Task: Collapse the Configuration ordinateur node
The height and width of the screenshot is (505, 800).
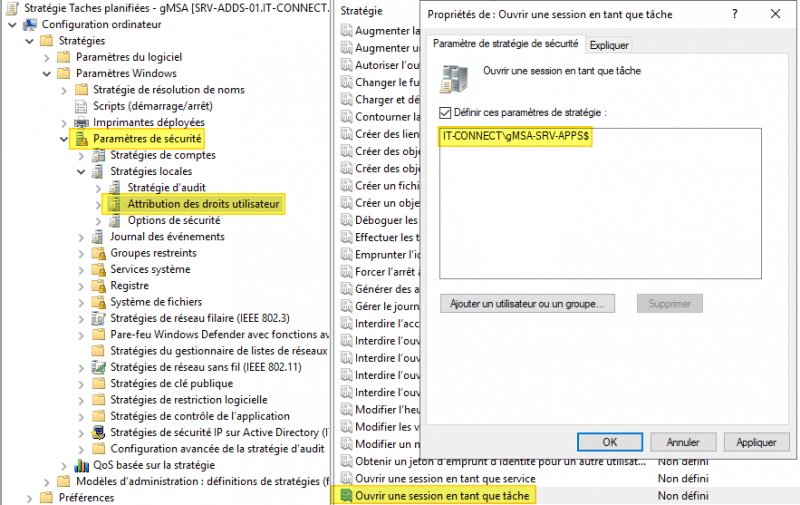Action: [x=13, y=24]
